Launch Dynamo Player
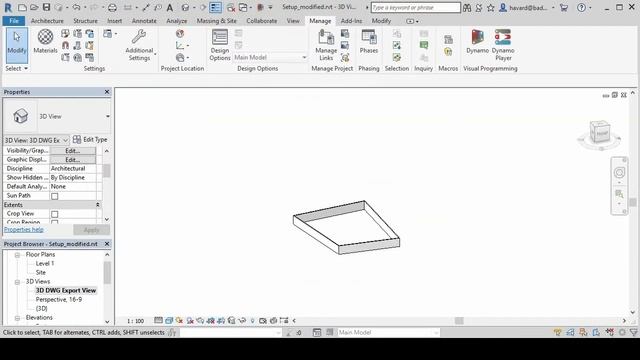Screen dimensions: 640x360 (503, 45)
